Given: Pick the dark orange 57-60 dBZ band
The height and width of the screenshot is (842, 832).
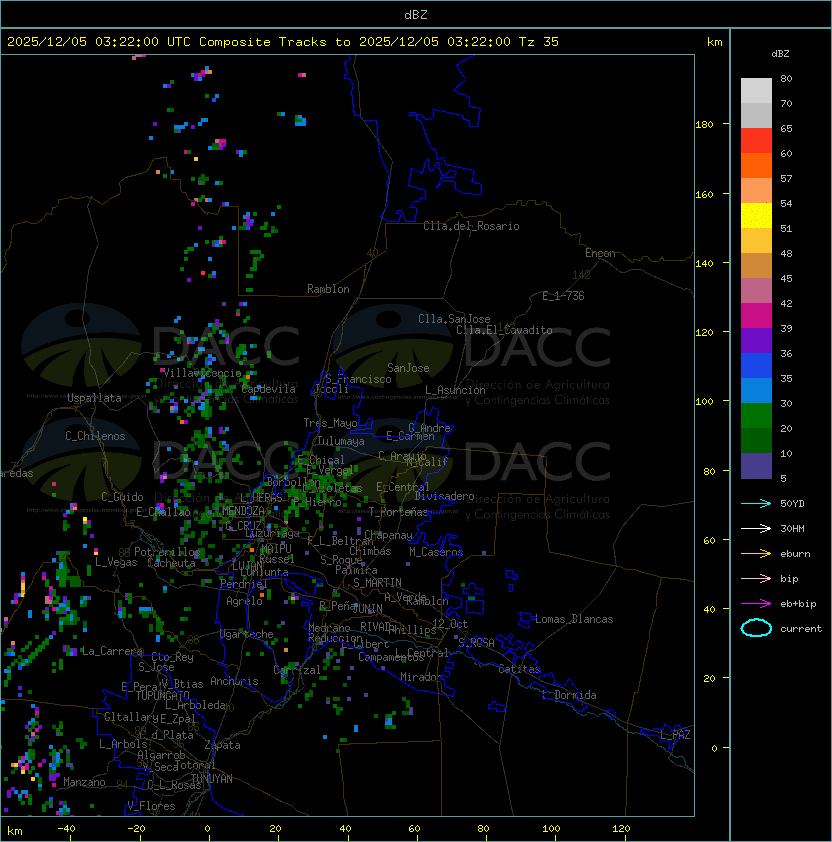Looking at the screenshot, I should [x=756, y=166].
